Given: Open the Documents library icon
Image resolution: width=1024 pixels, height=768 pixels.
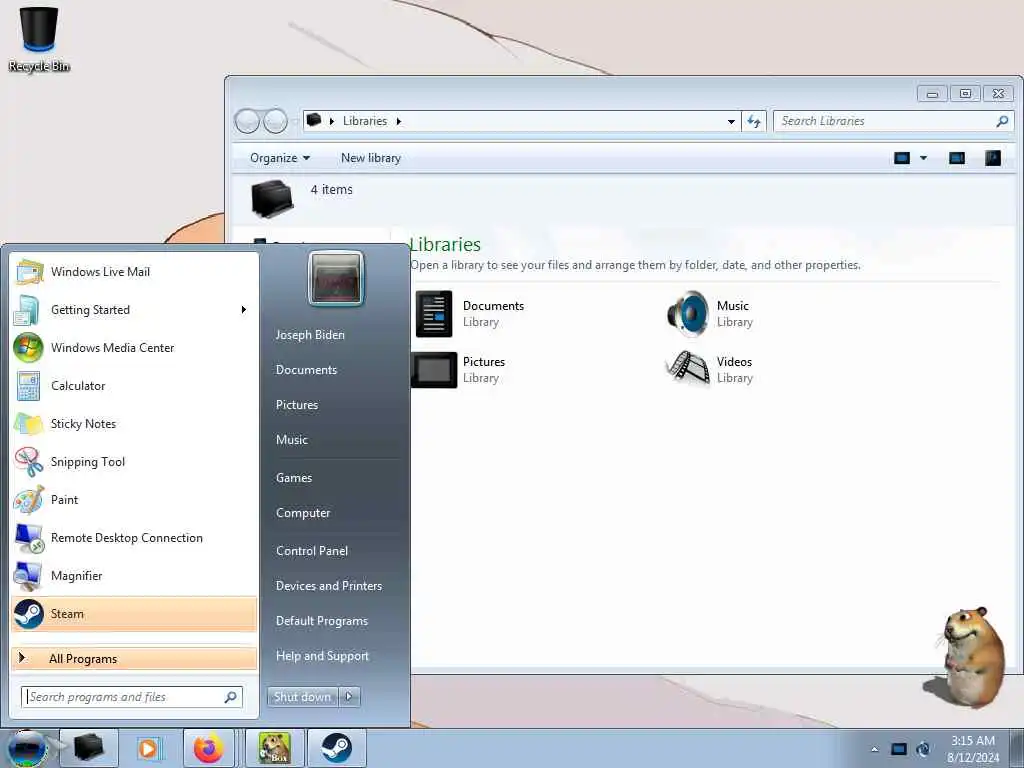Looking at the screenshot, I should [x=434, y=314].
